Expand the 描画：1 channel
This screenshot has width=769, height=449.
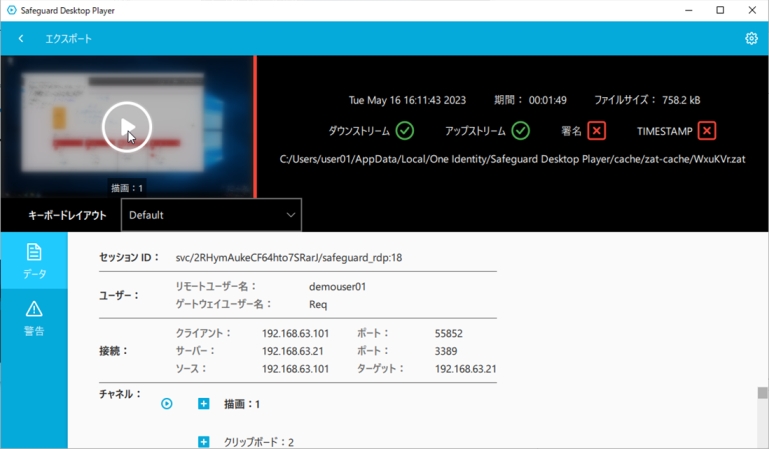click(x=204, y=403)
